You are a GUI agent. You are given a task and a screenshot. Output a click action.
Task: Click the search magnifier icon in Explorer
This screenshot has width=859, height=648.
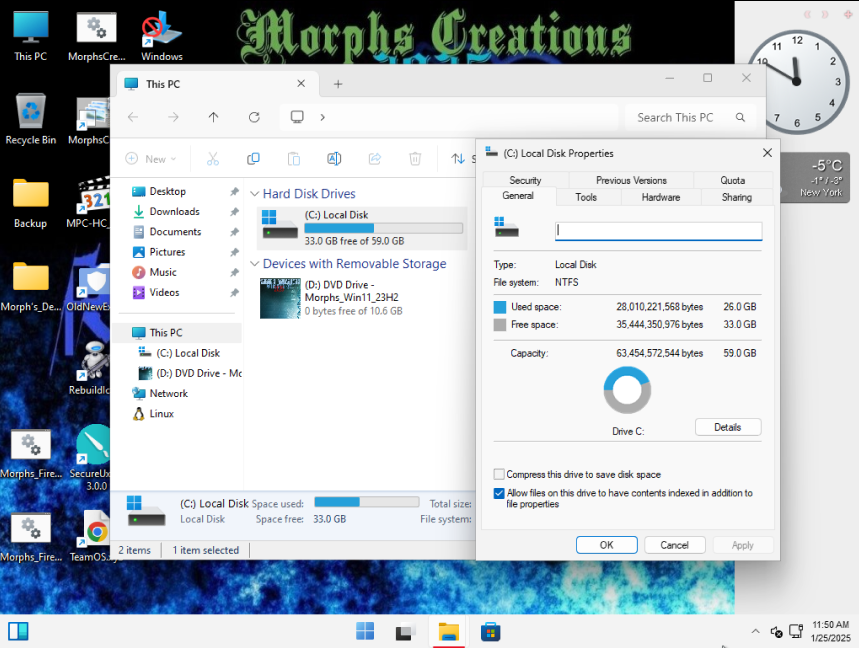pos(740,117)
